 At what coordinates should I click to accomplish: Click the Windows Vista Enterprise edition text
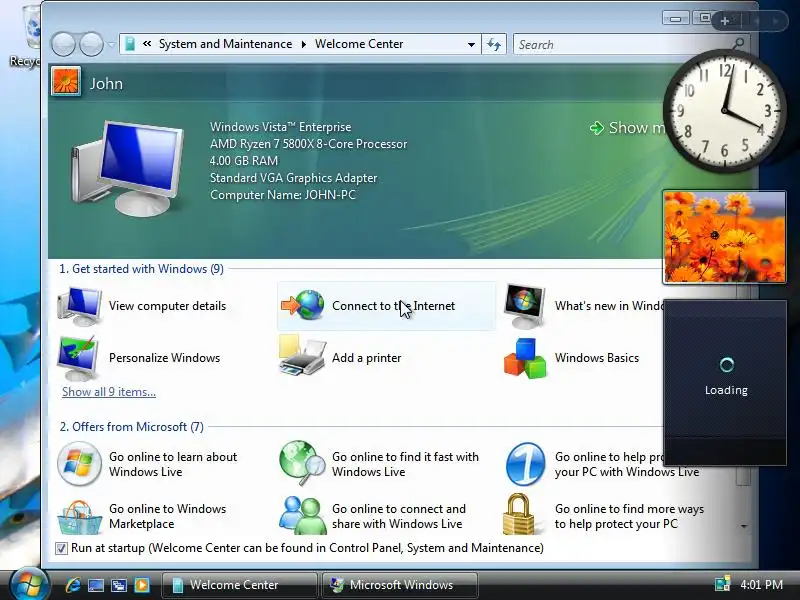pyautogui.click(x=280, y=127)
